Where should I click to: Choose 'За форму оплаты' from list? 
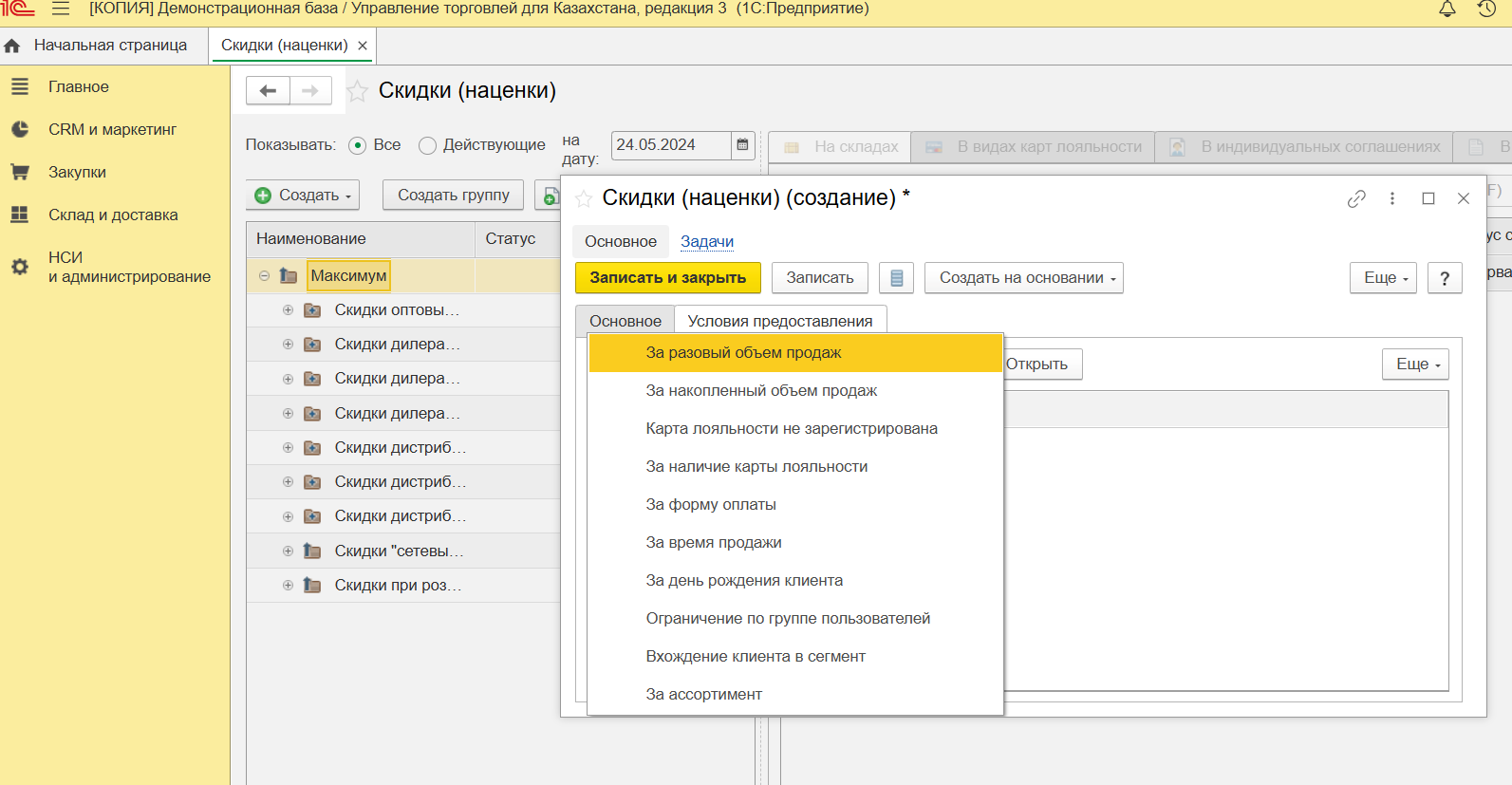tap(711, 504)
